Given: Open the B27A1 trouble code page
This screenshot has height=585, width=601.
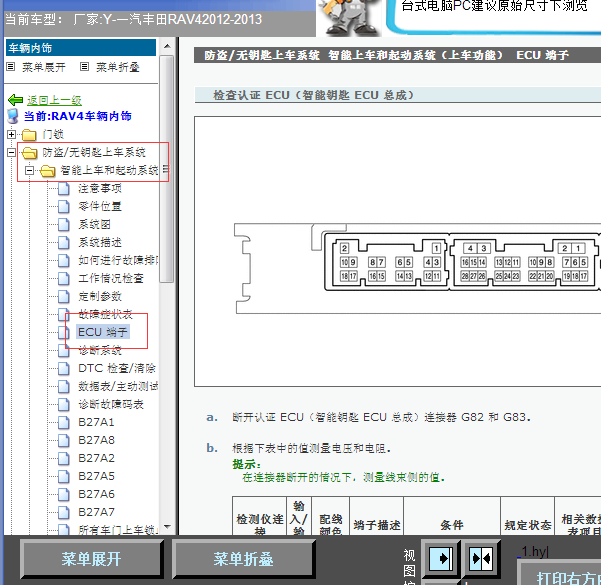Looking at the screenshot, I should tap(96, 422).
